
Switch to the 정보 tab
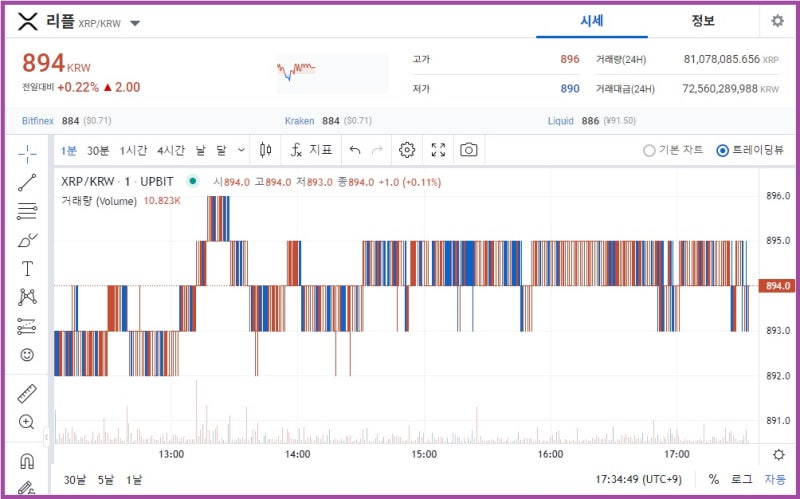click(x=703, y=21)
